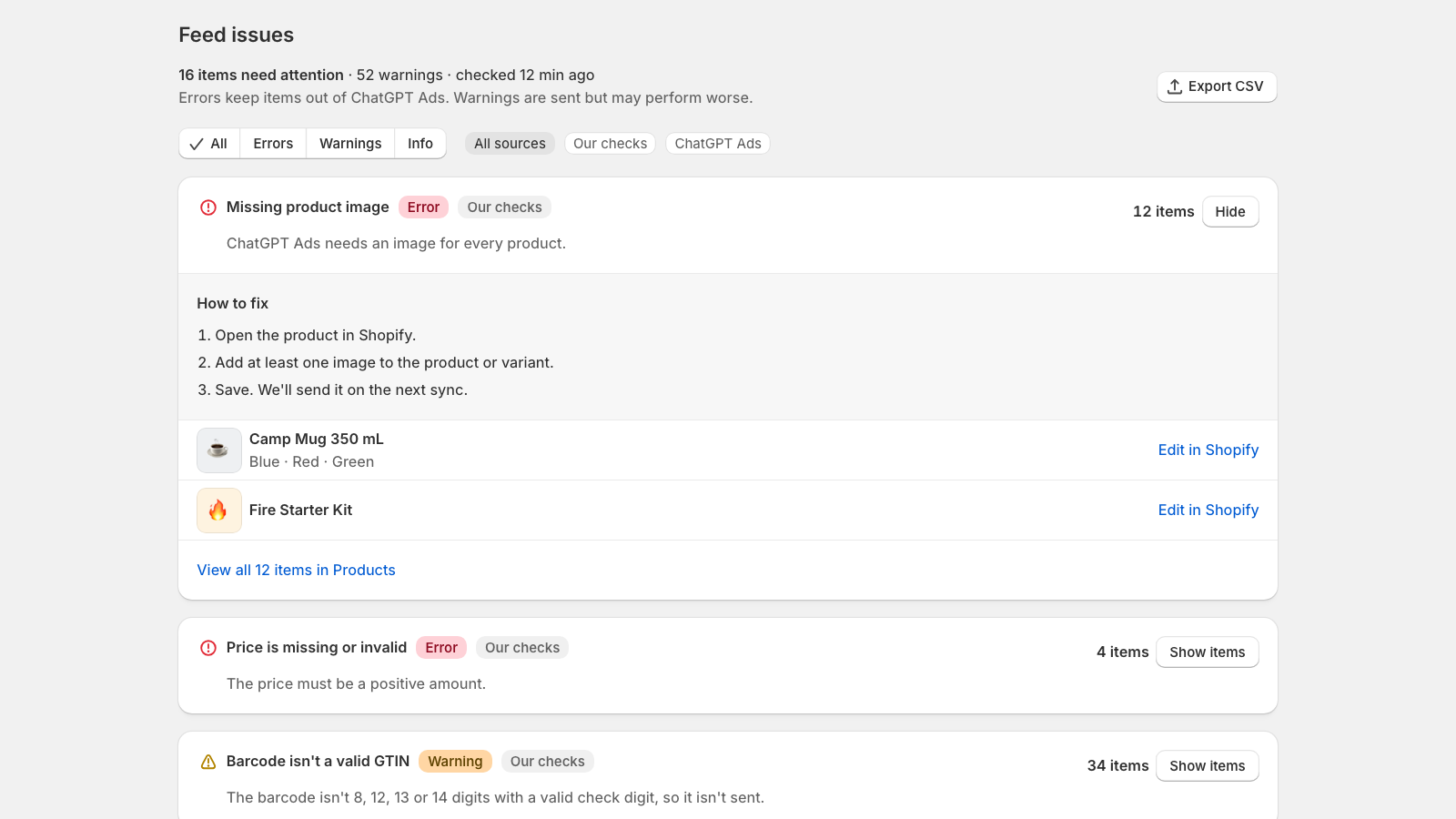Toggle the All sources filter chip
Image resolution: width=1456 pixels, height=819 pixels.
click(x=510, y=144)
